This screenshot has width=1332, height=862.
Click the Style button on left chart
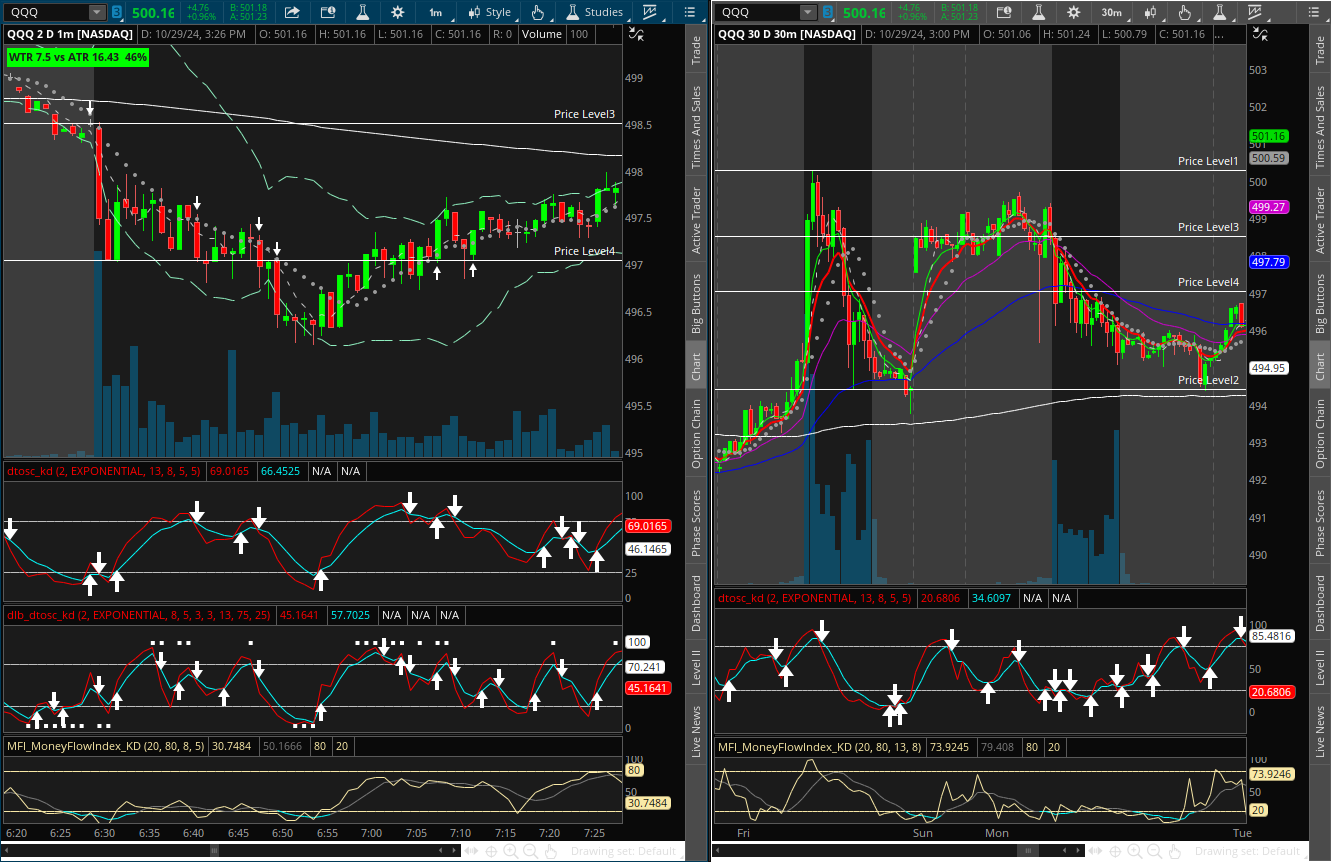coord(489,12)
